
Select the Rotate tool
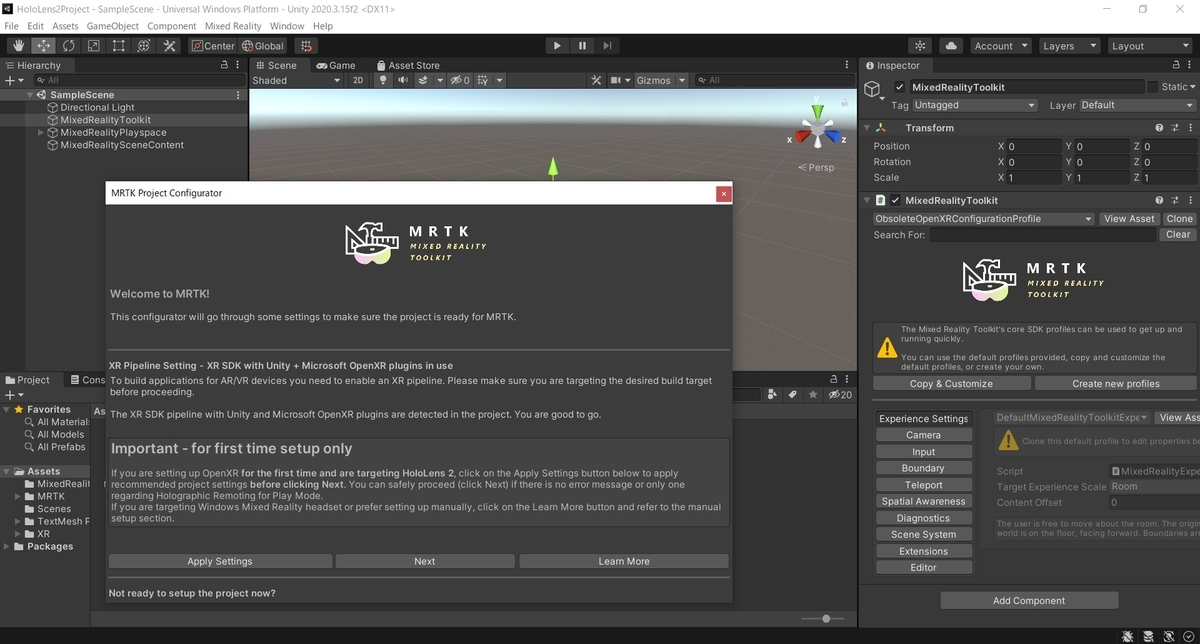68,46
